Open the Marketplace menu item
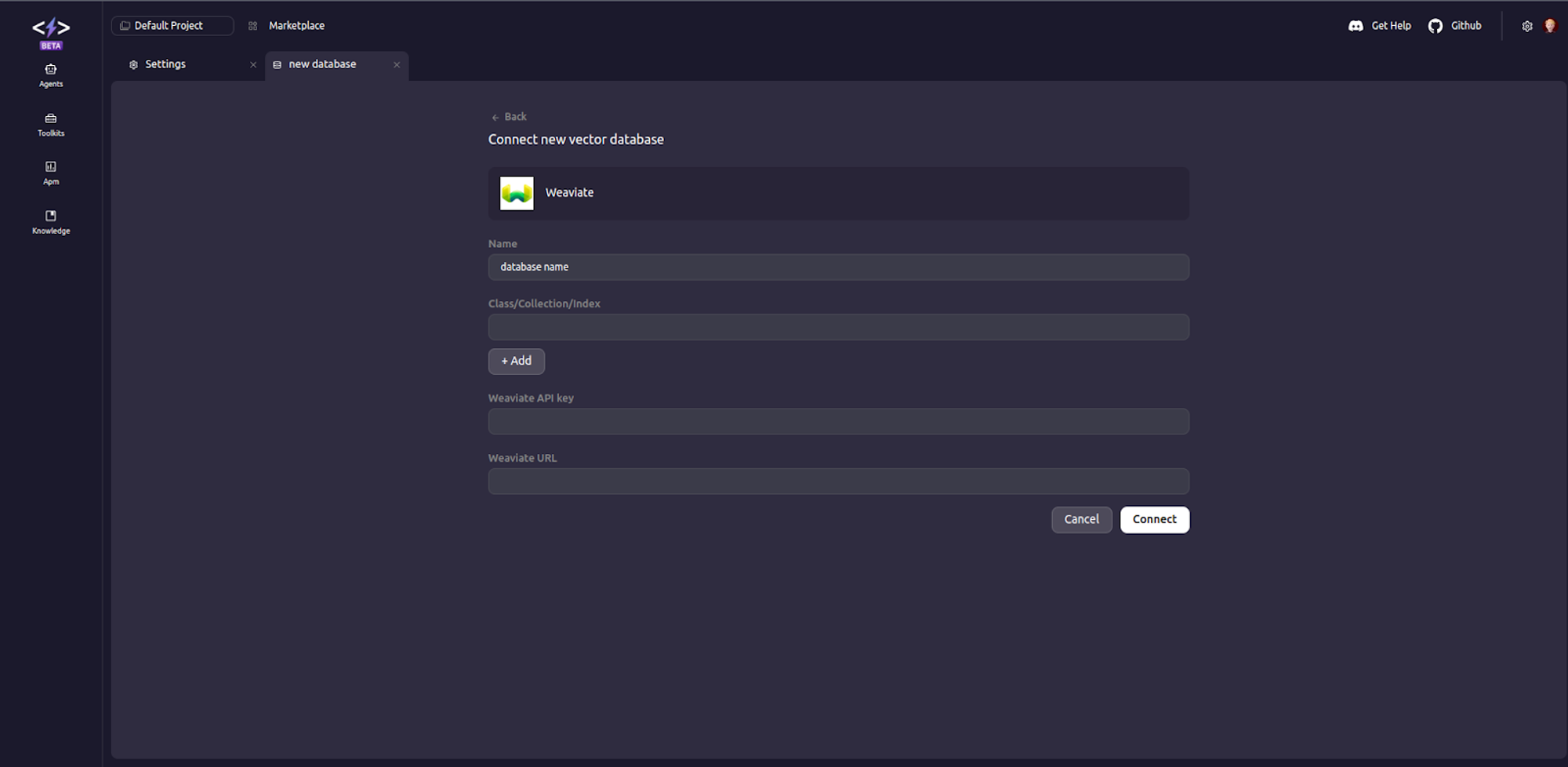This screenshot has width=1568, height=767. (x=296, y=26)
